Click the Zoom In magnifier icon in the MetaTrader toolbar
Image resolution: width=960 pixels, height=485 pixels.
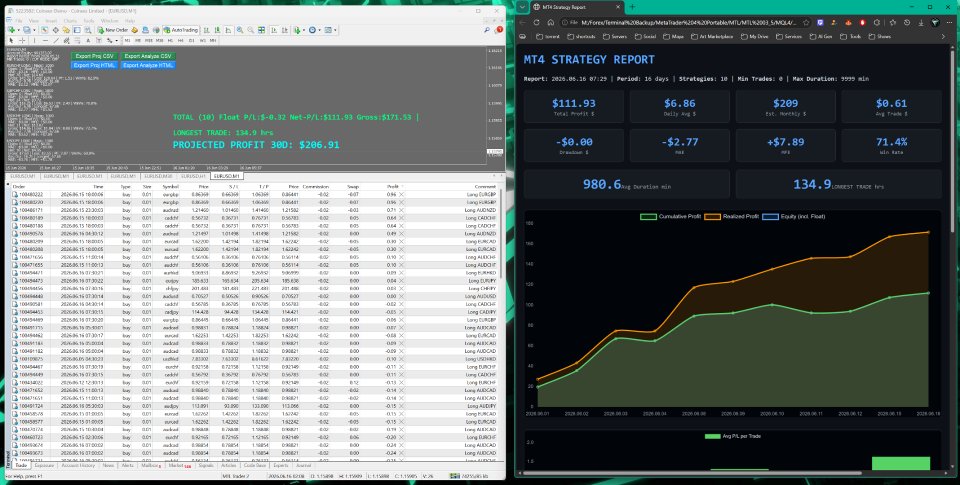240,30
